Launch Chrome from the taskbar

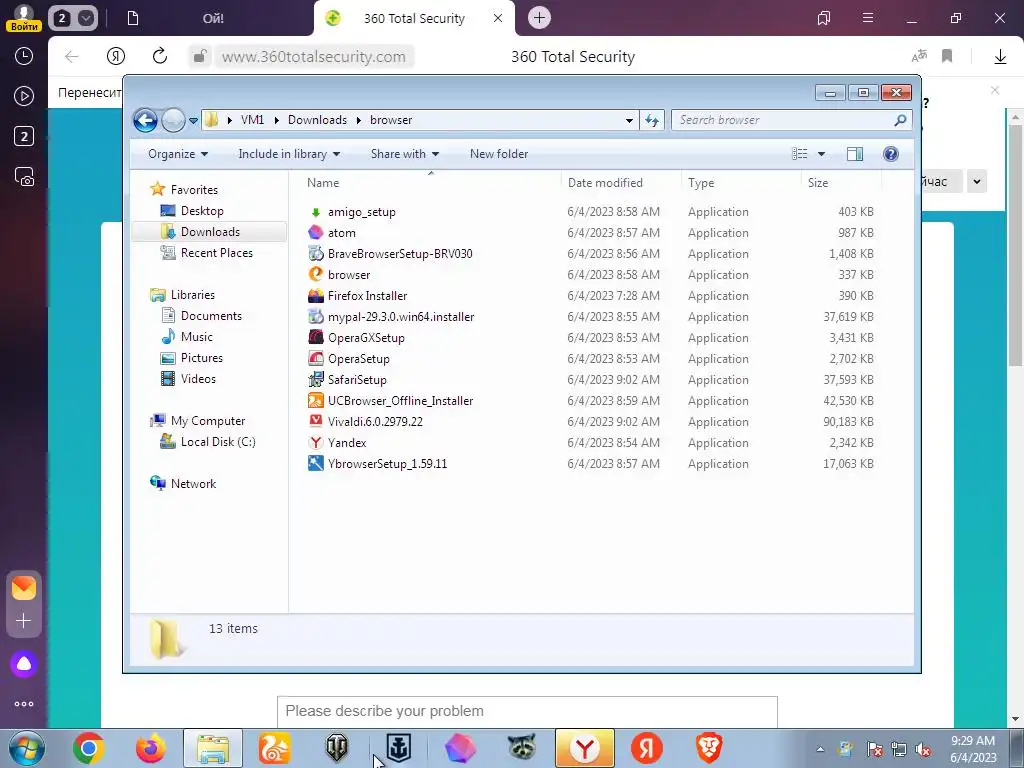point(89,748)
